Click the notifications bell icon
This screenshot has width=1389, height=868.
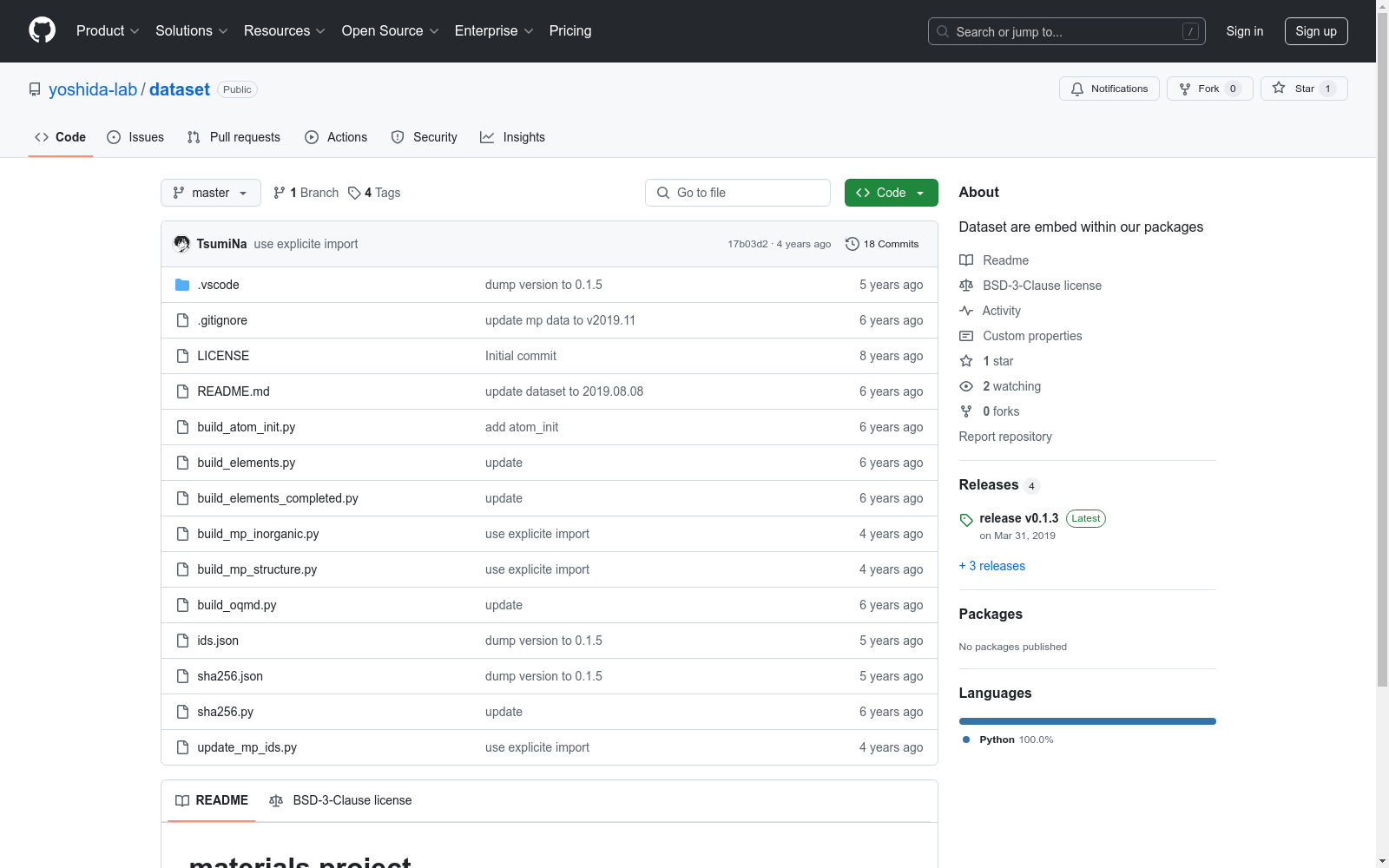[x=1077, y=89]
